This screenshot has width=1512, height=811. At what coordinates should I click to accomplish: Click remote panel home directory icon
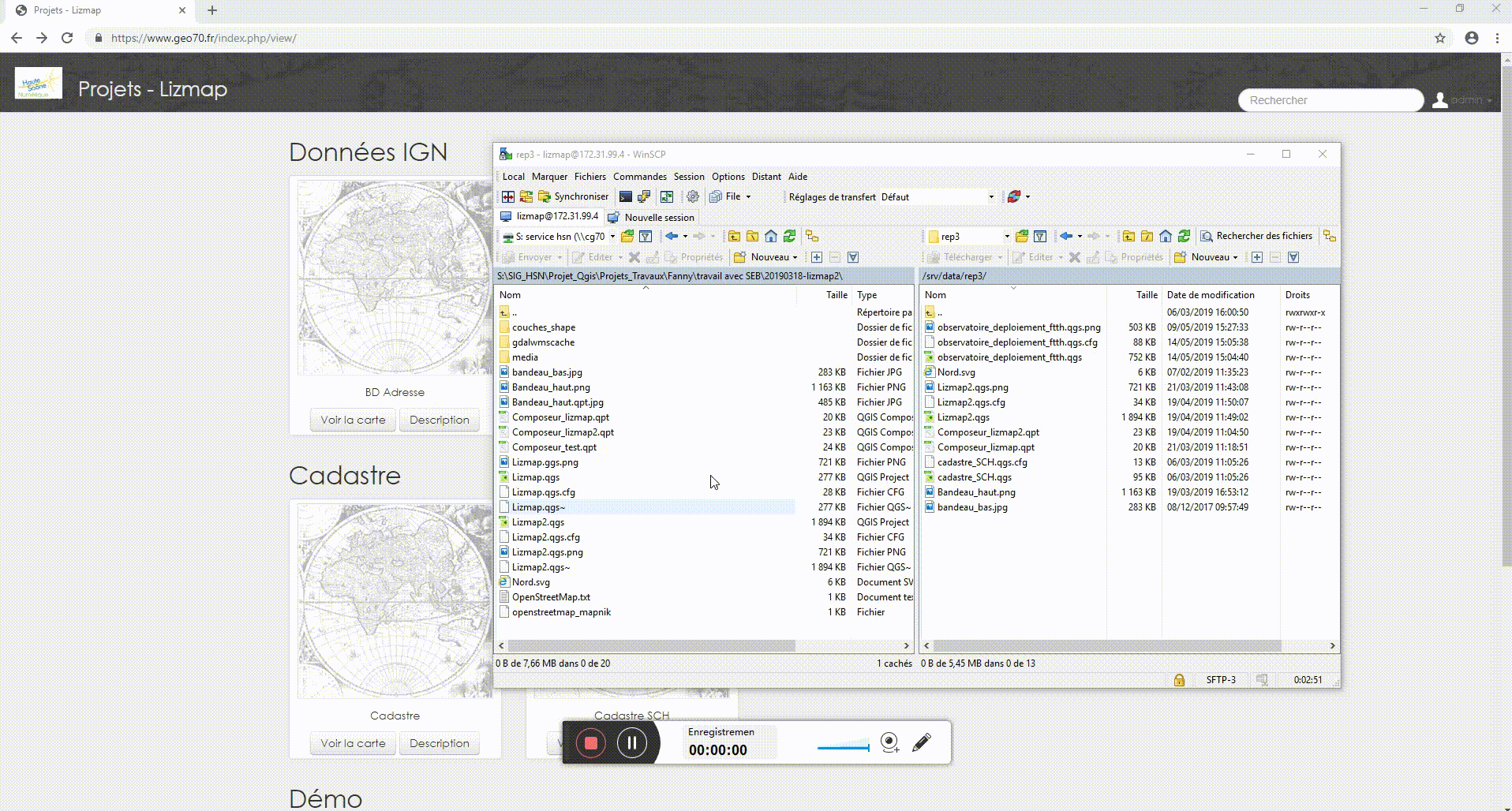(1166, 236)
